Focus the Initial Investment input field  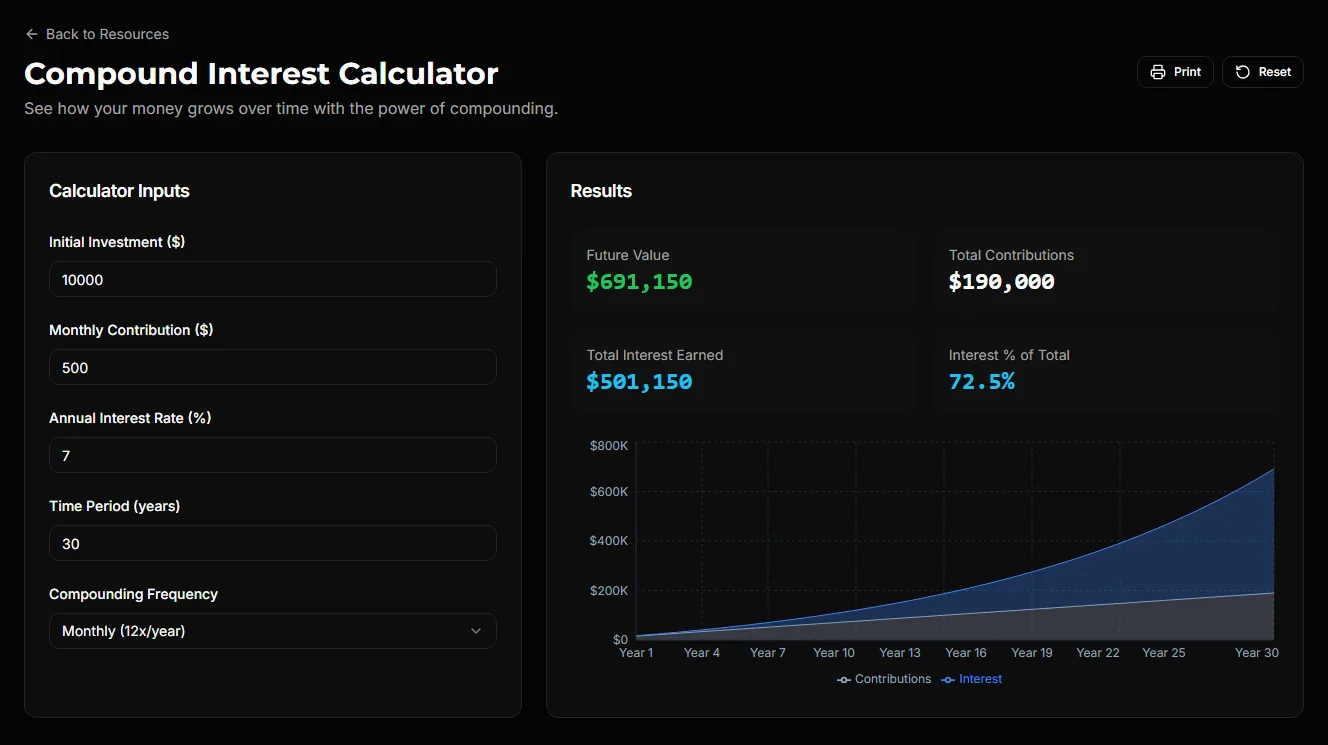click(x=273, y=279)
